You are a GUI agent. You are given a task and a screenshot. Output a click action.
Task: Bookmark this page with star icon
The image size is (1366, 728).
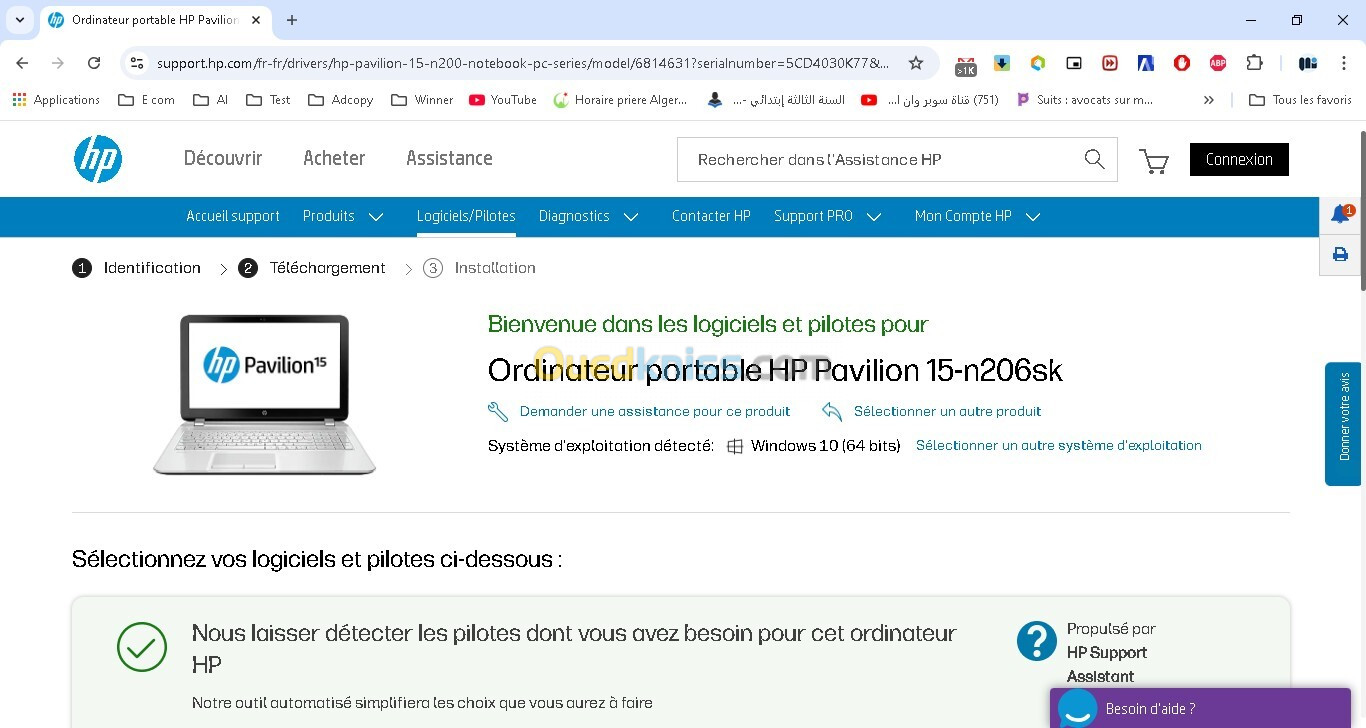click(x=916, y=63)
